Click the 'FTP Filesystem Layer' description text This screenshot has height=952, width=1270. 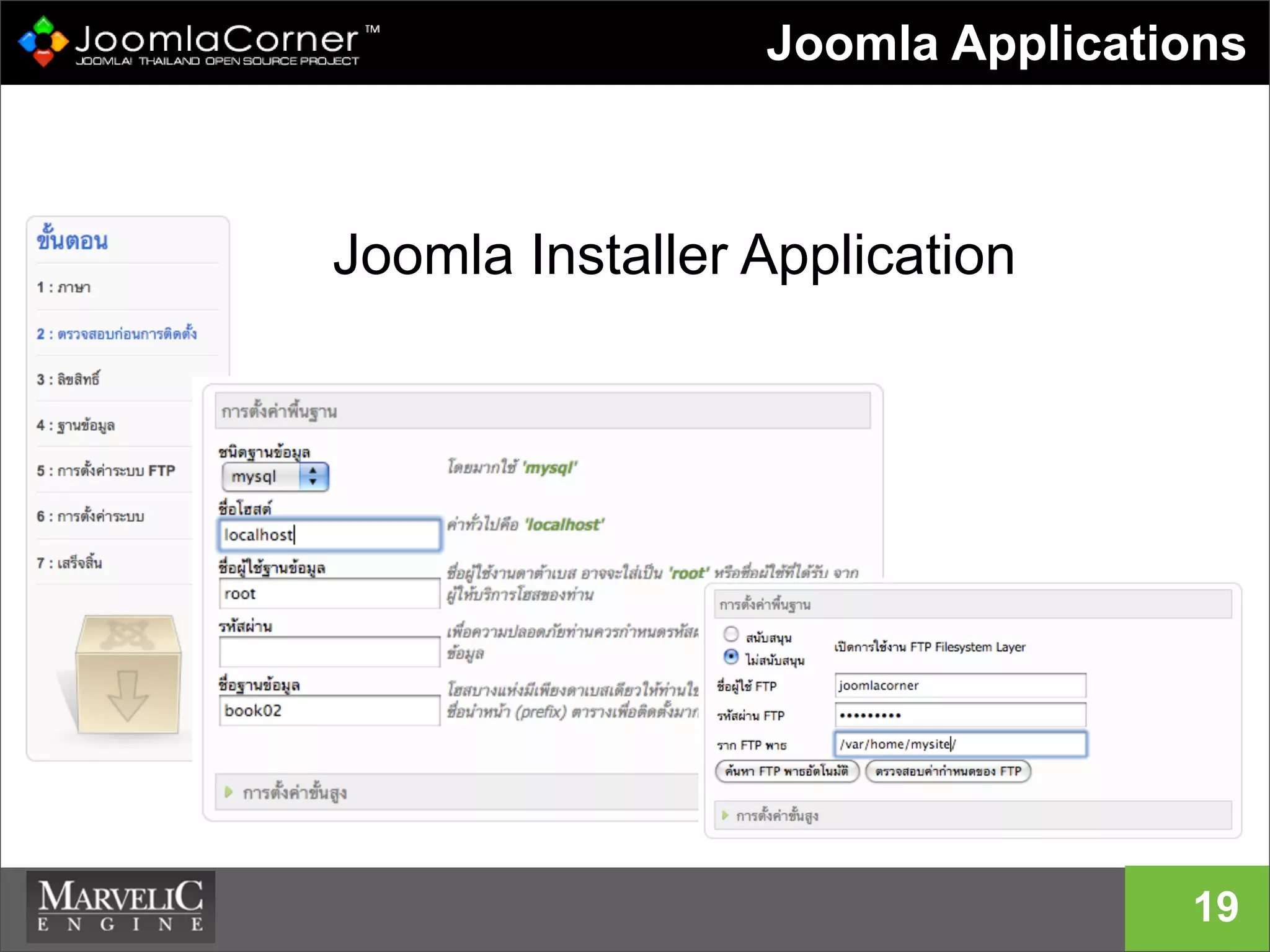930,647
